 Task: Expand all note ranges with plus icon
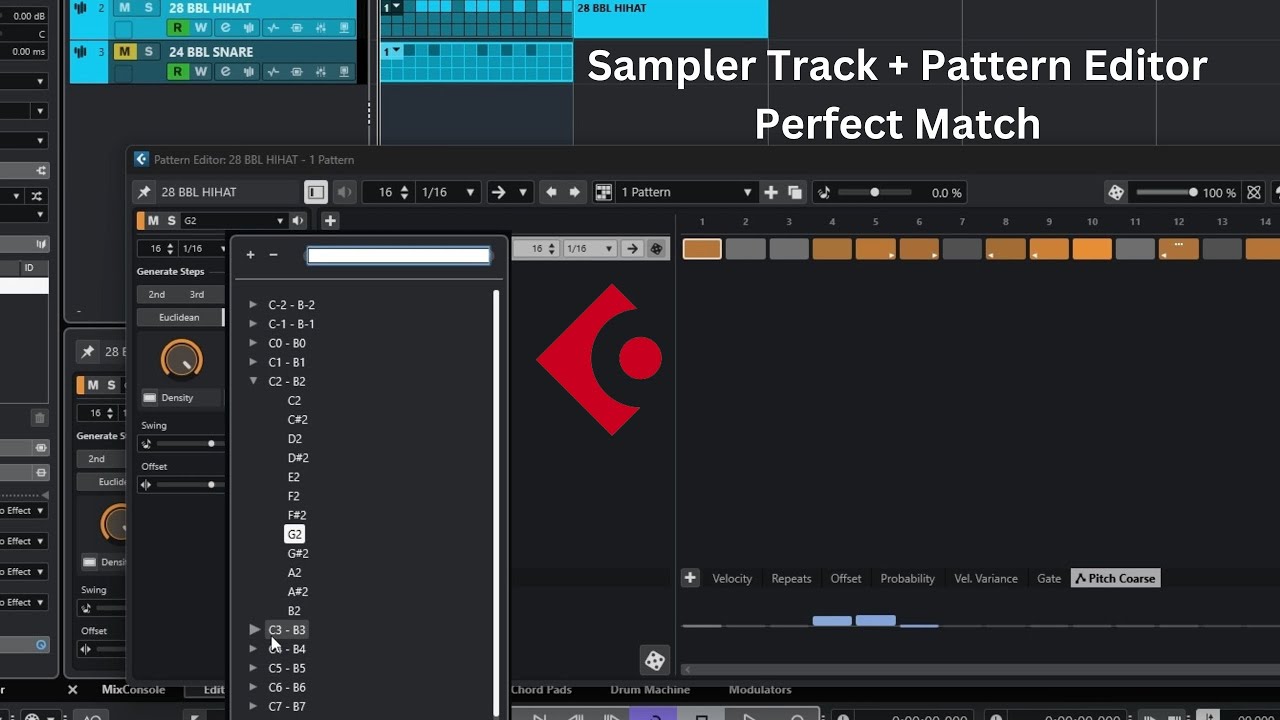pyautogui.click(x=250, y=255)
